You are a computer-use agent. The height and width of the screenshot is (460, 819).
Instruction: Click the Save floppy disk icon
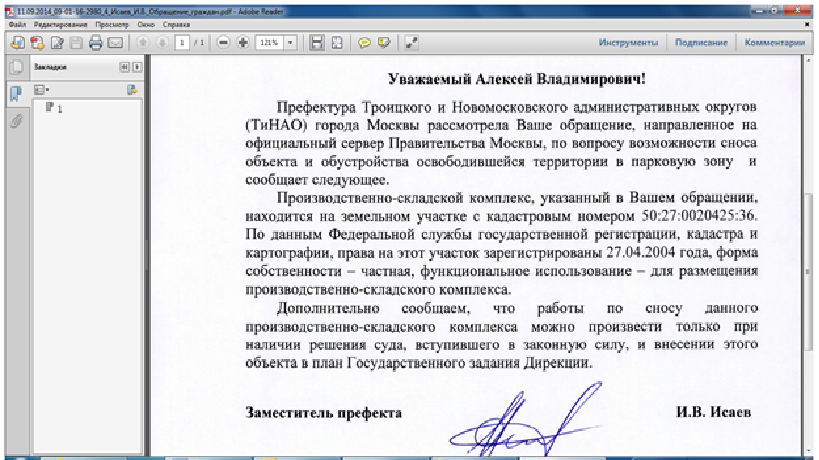pyautogui.click(x=76, y=43)
